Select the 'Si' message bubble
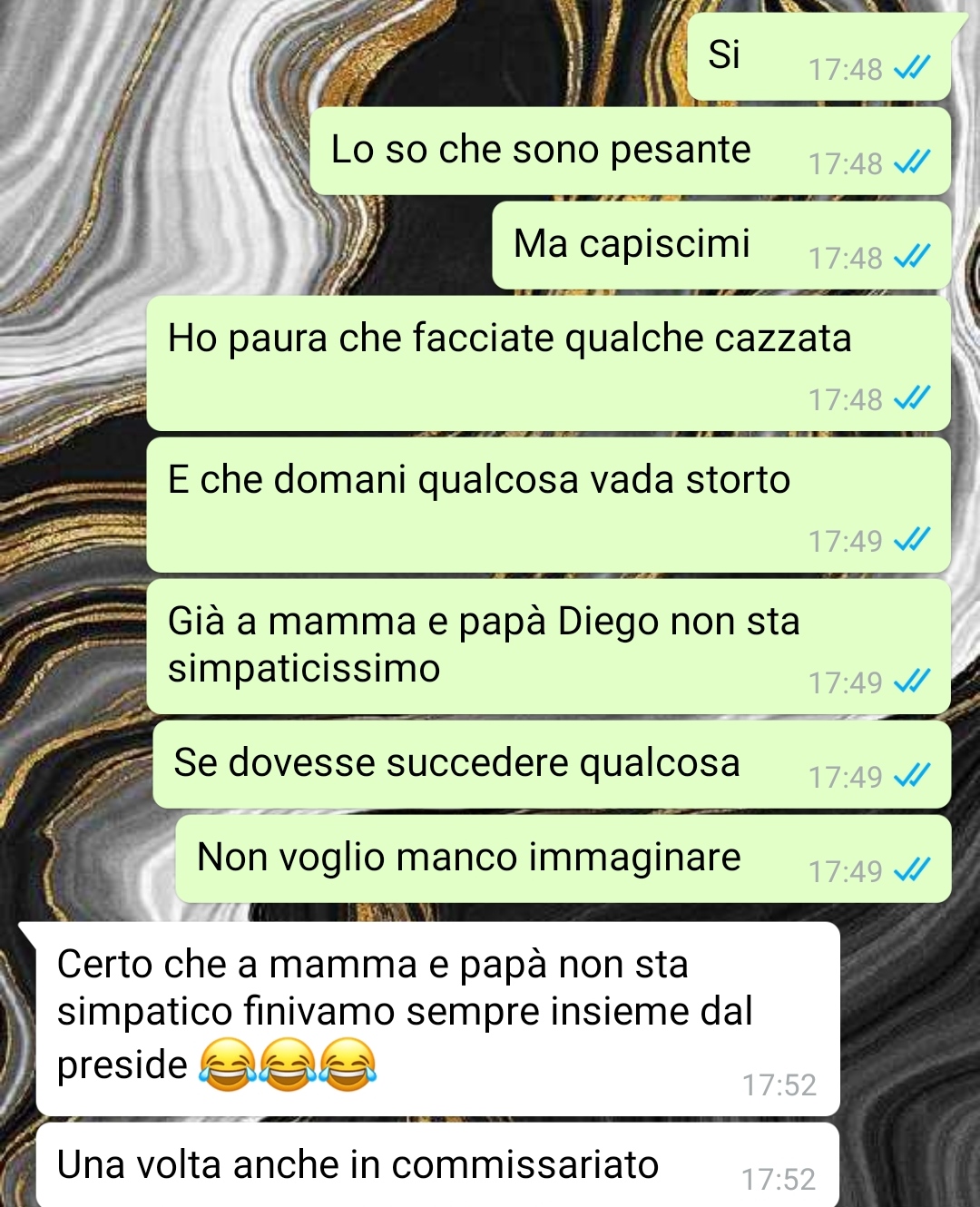Viewport: 980px width, 1207px height. coord(819,56)
